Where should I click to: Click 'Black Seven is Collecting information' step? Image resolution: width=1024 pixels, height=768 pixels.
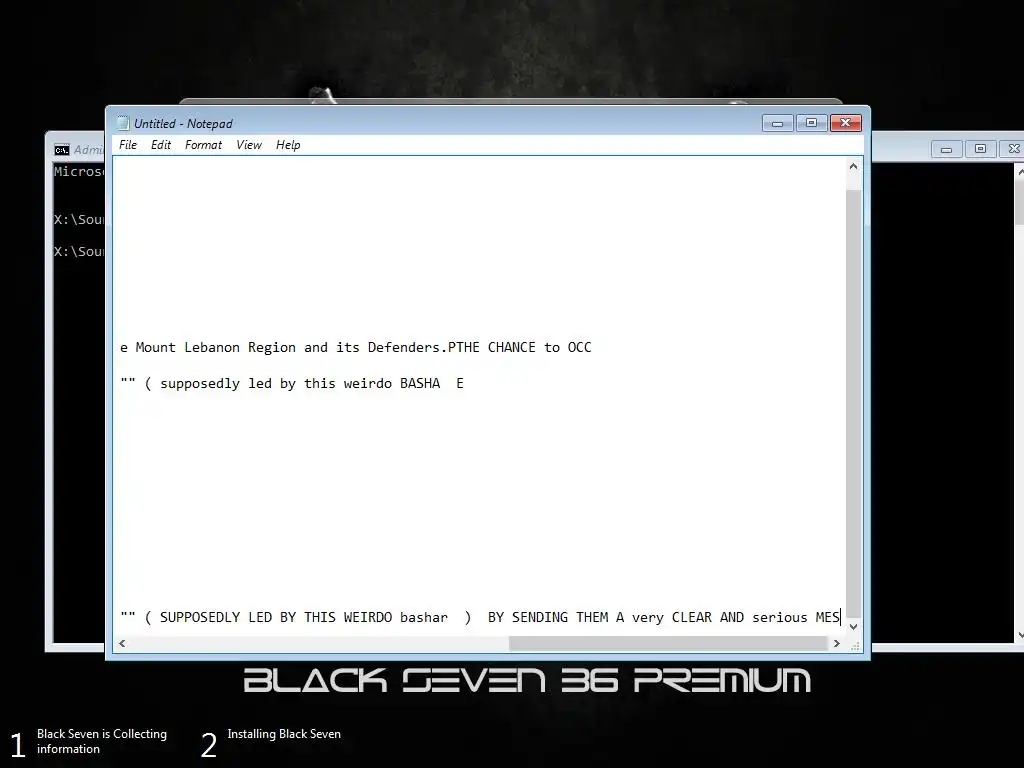coord(102,741)
